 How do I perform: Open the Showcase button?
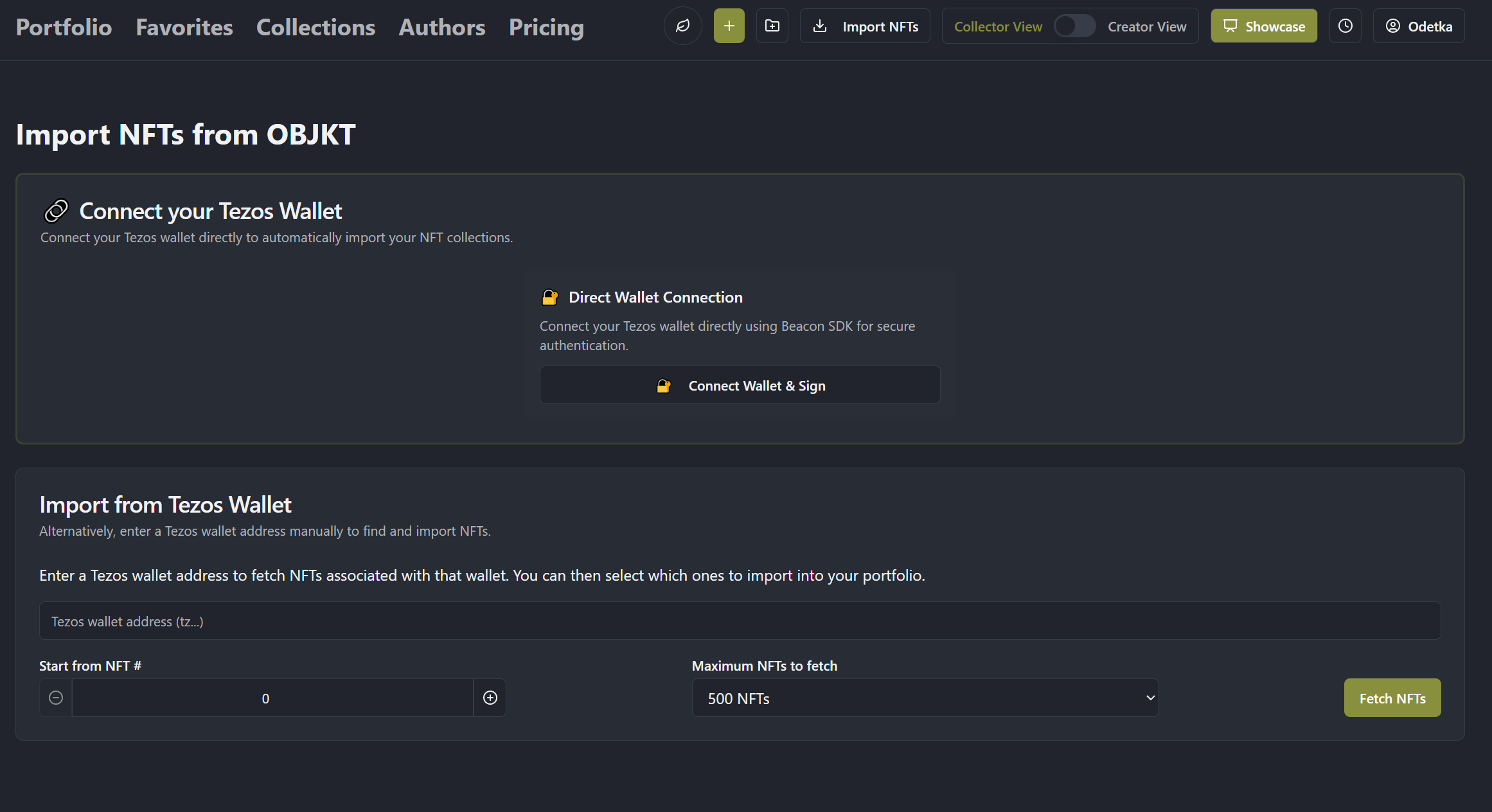[x=1264, y=26]
